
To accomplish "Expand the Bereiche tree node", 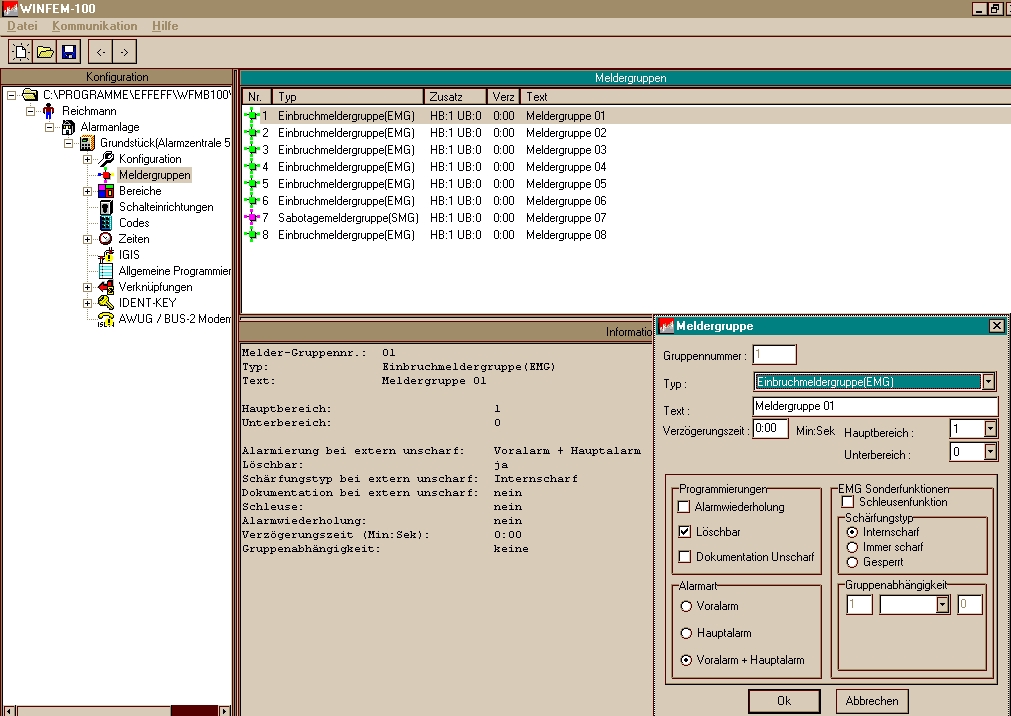I will (87, 191).
